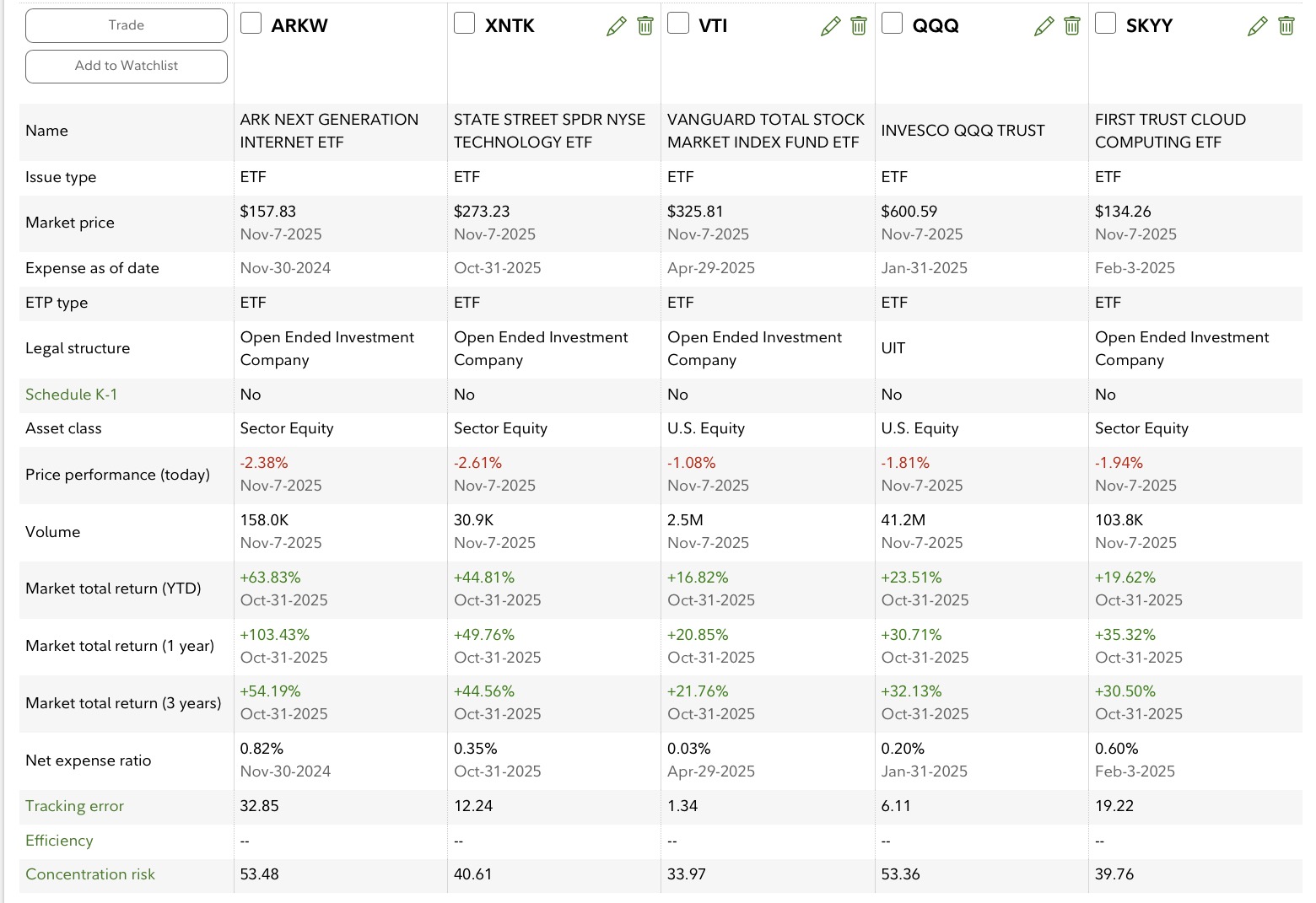This screenshot has width=1316, height=903.
Task: Edit the XNTK column with pencil icon
Action: coord(617,26)
